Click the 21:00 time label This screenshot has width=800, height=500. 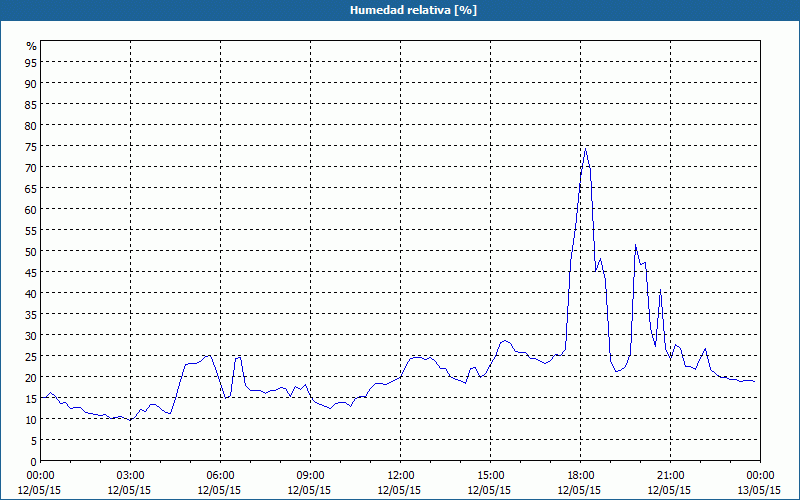670,476
